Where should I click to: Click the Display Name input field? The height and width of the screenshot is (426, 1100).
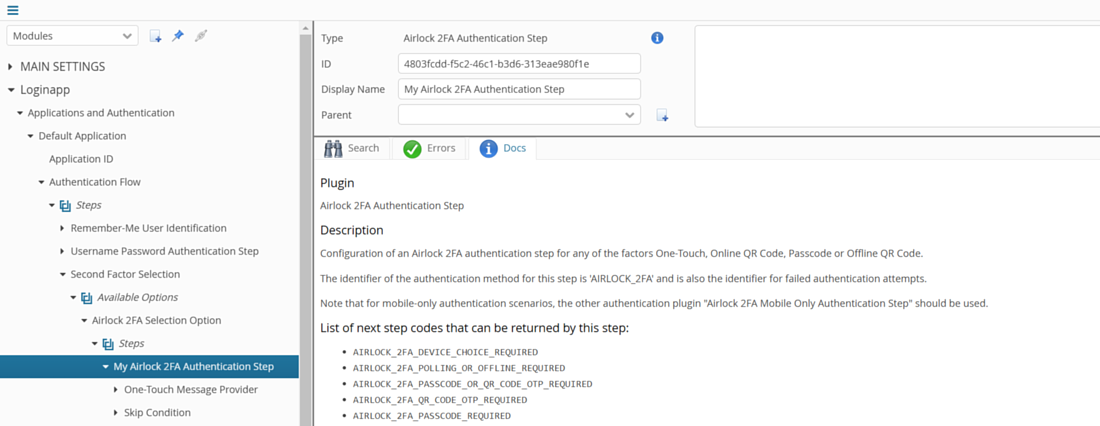tap(519, 89)
